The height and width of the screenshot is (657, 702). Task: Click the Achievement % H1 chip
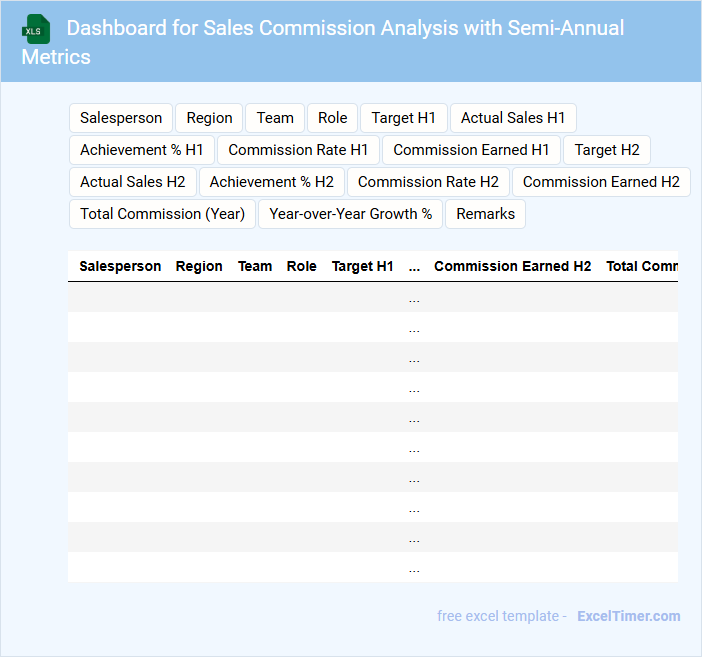pos(142,150)
